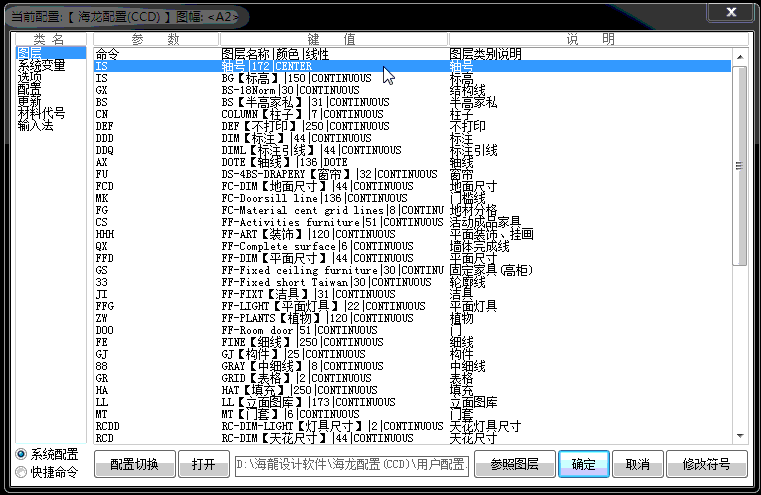Select the RCD row RC-DIM【天花尺寸】
The height and width of the screenshot is (495, 761).
[x=413, y=438]
